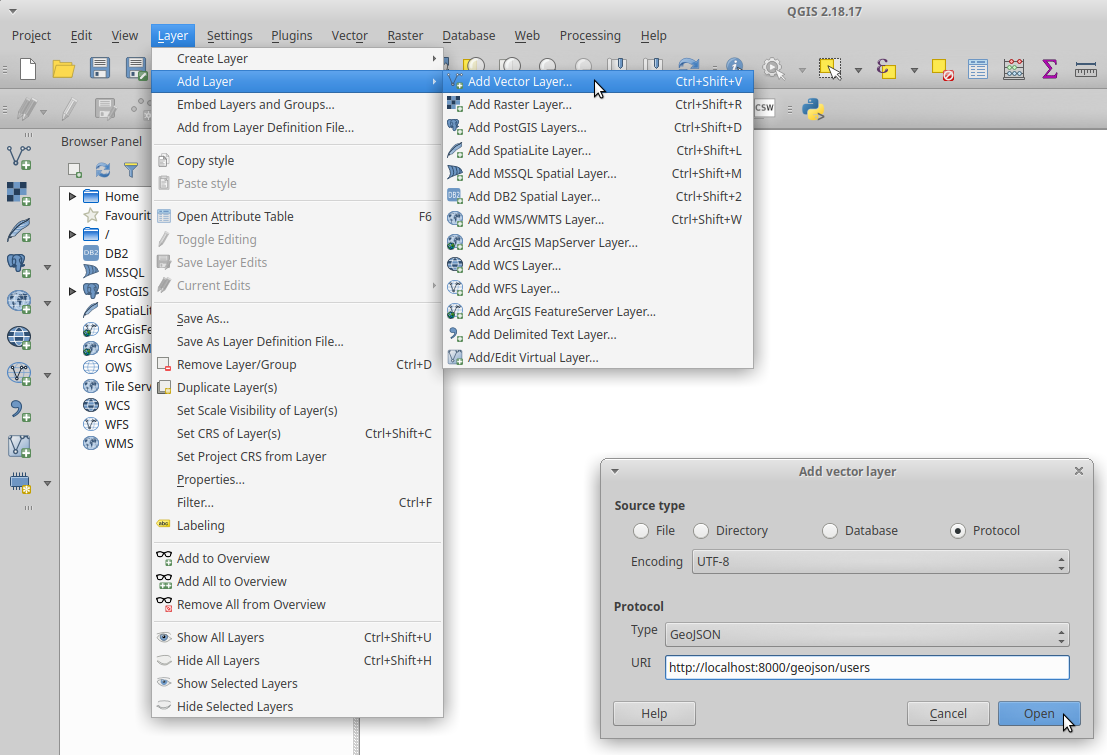This screenshot has width=1107, height=755.
Task: Choose the Directory source type option
Action: 701,531
